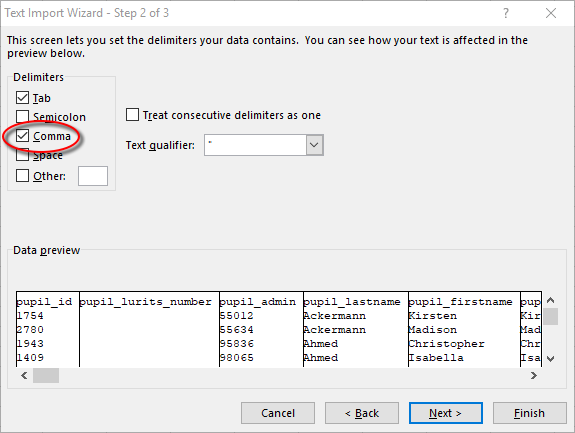Select the pupil_firstname column header
Image resolution: width=575 pixels, height=433 pixels.
coord(461,302)
